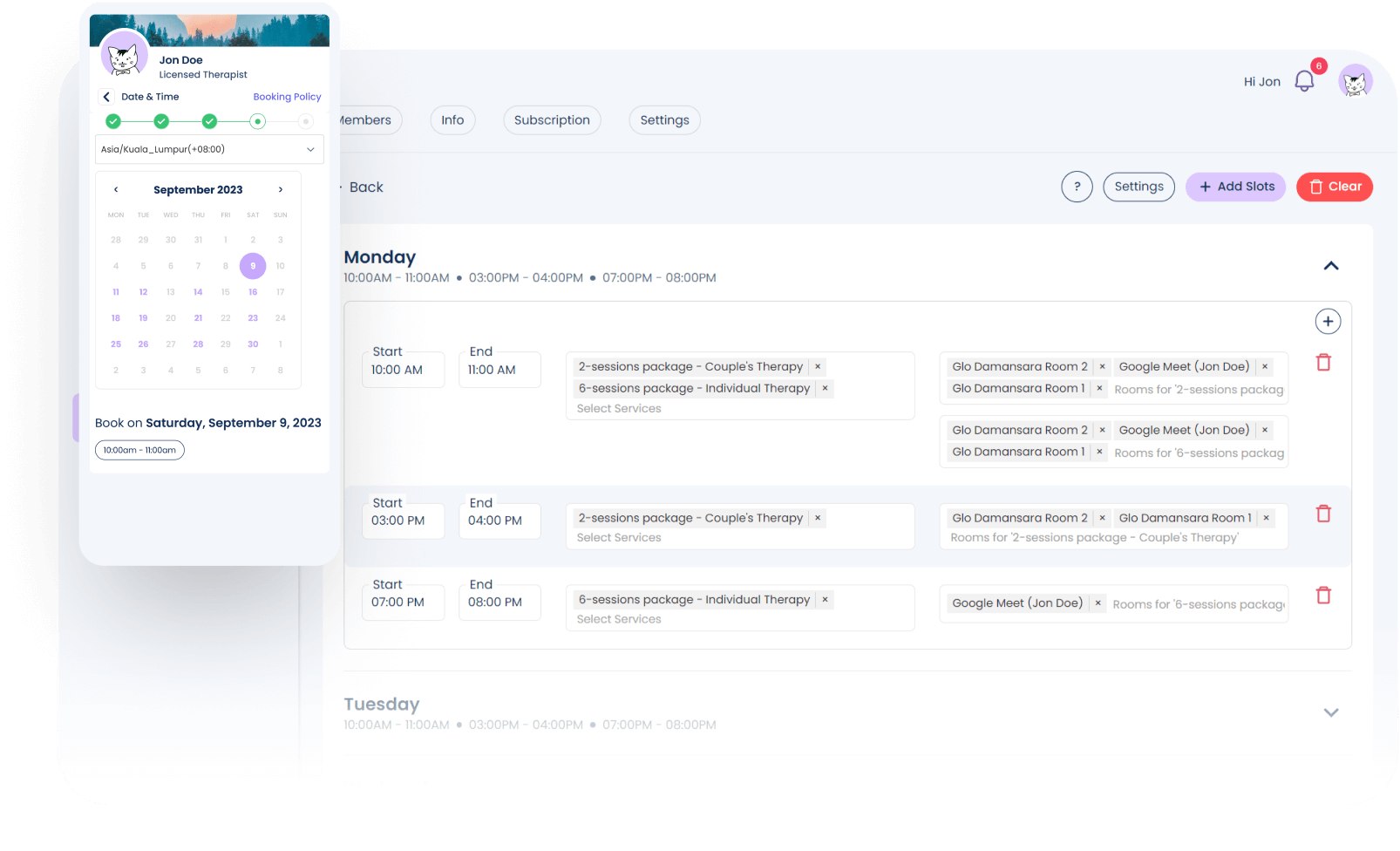Click the Add Slots button
This screenshot has width=1400, height=851.
click(1235, 187)
